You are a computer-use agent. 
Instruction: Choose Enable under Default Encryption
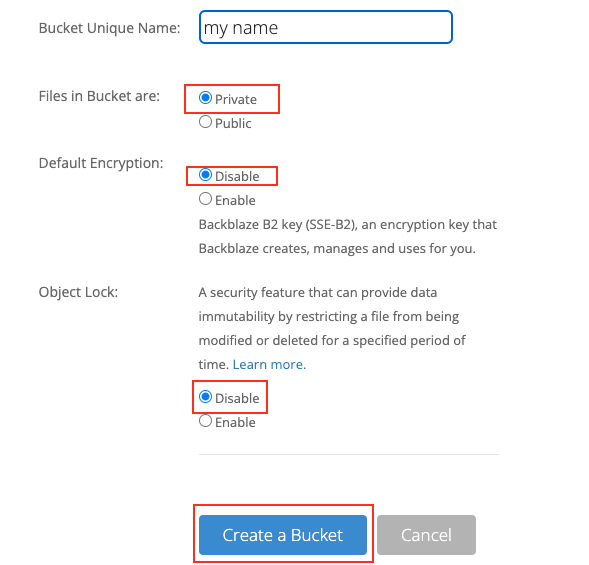205,199
